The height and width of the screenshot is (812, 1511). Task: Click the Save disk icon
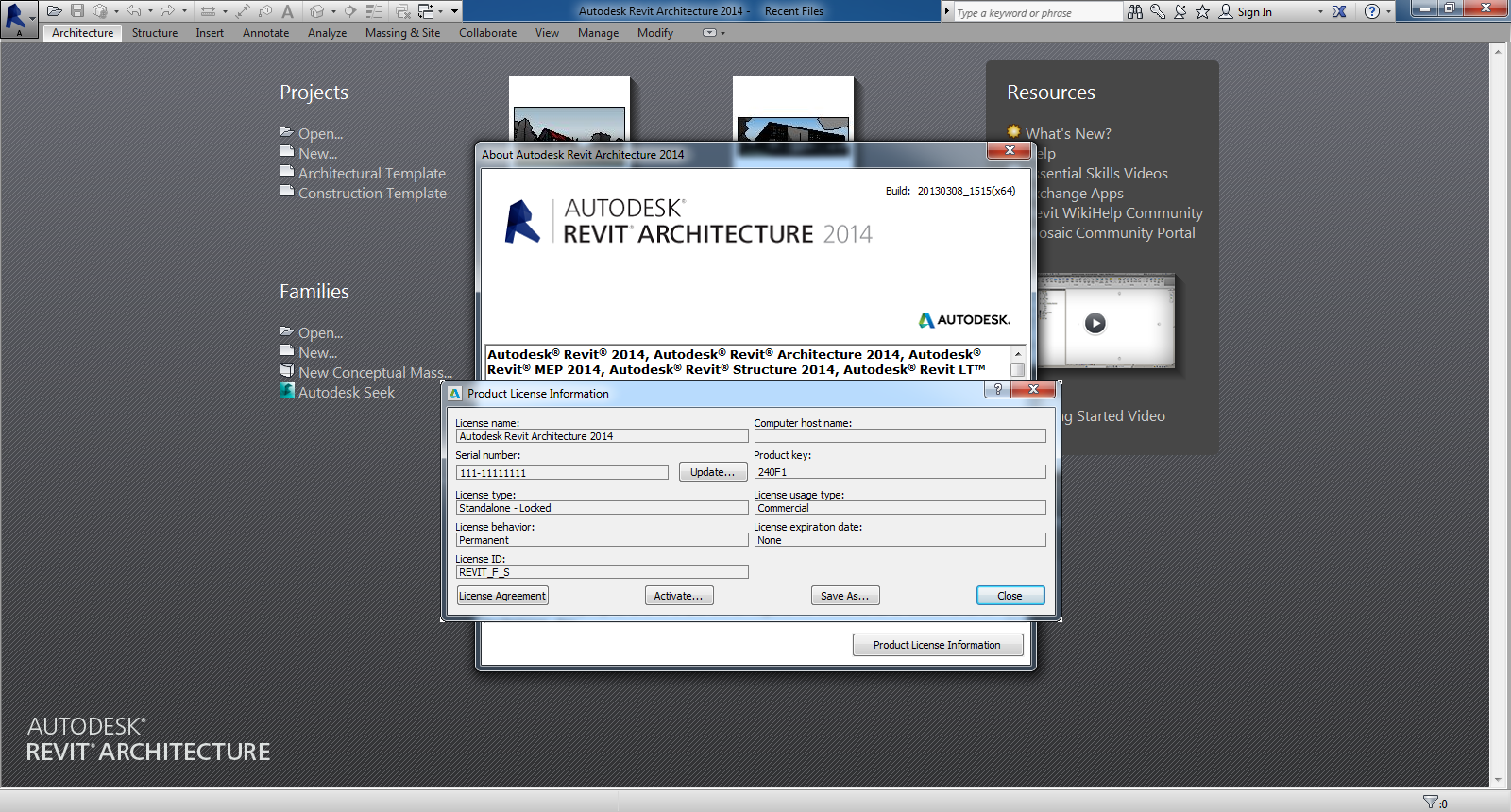77,11
